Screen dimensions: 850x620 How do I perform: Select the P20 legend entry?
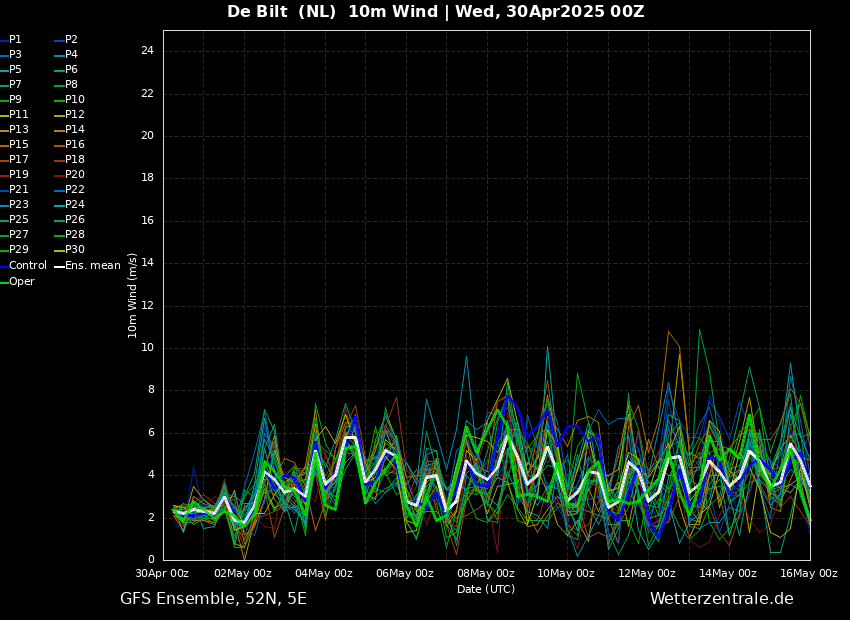(x=75, y=175)
